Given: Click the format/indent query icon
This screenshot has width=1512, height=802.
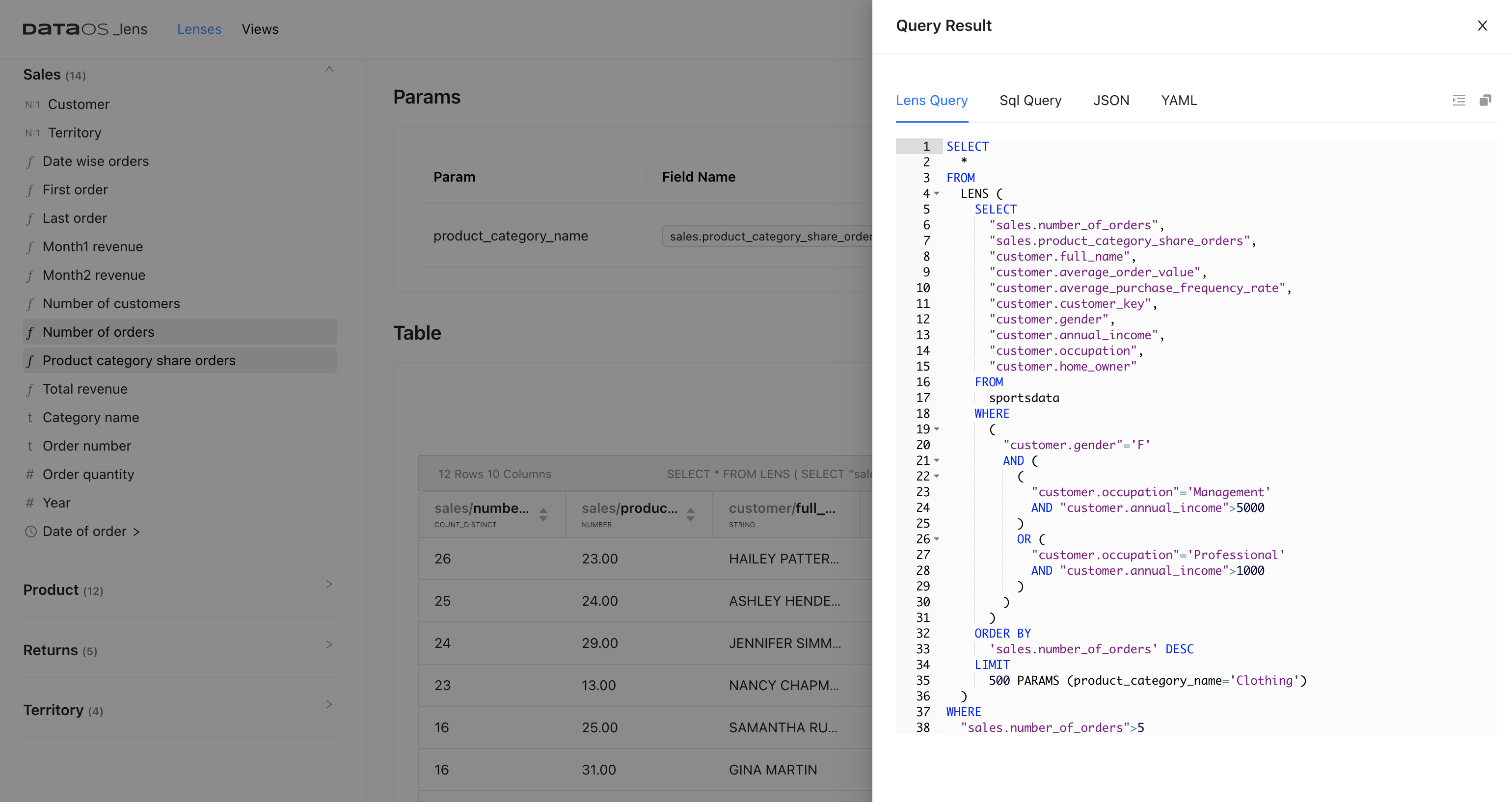Looking at the screenshot, I should tap(1458, 100).
